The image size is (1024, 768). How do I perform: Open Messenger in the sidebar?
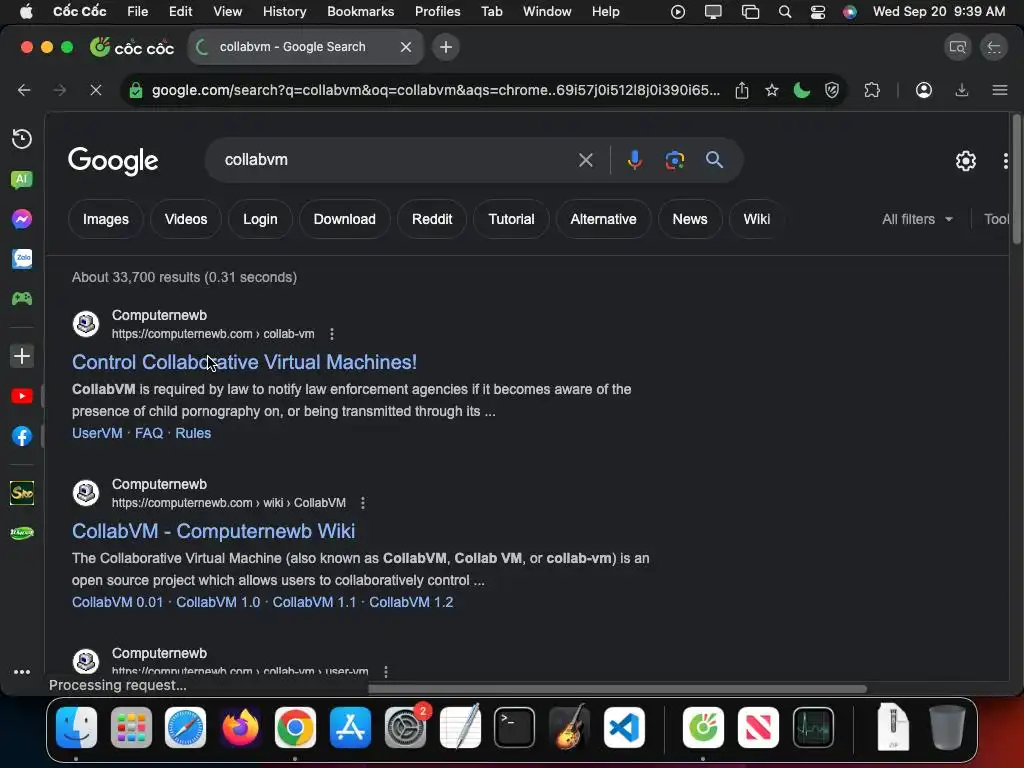[x=22, y=219]
